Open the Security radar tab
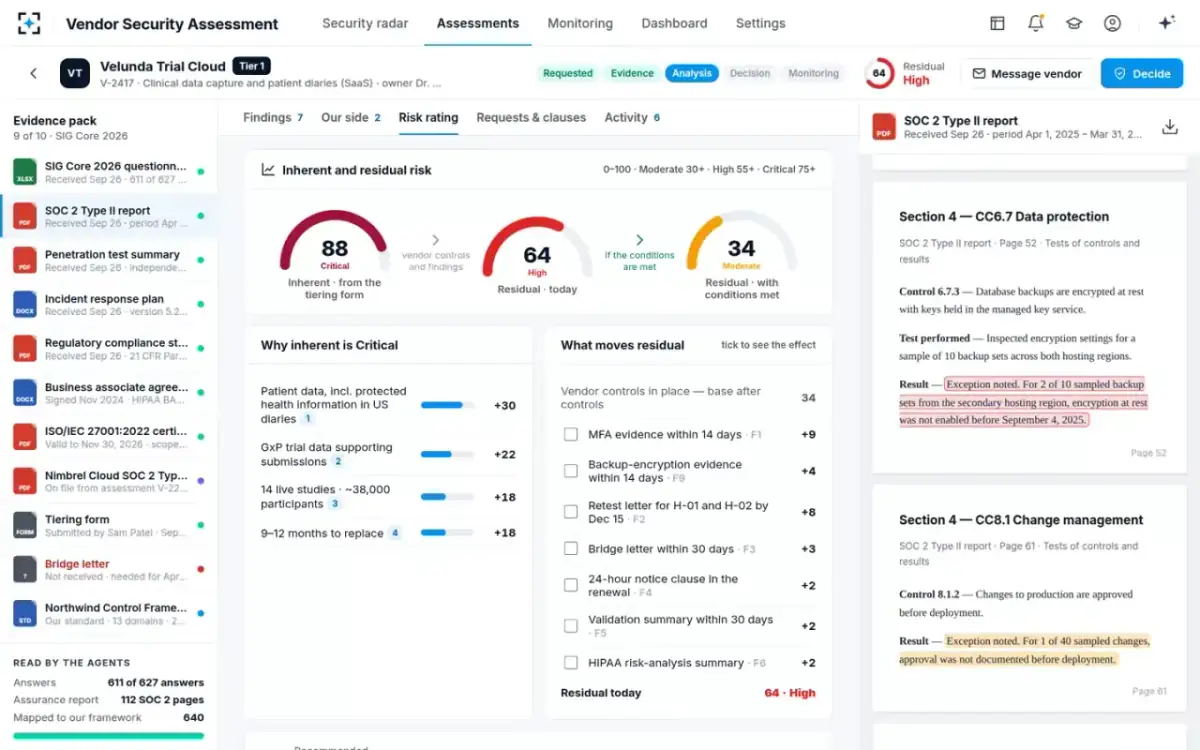This screenshot has height=750, width=1200. (x=365, y=23)
